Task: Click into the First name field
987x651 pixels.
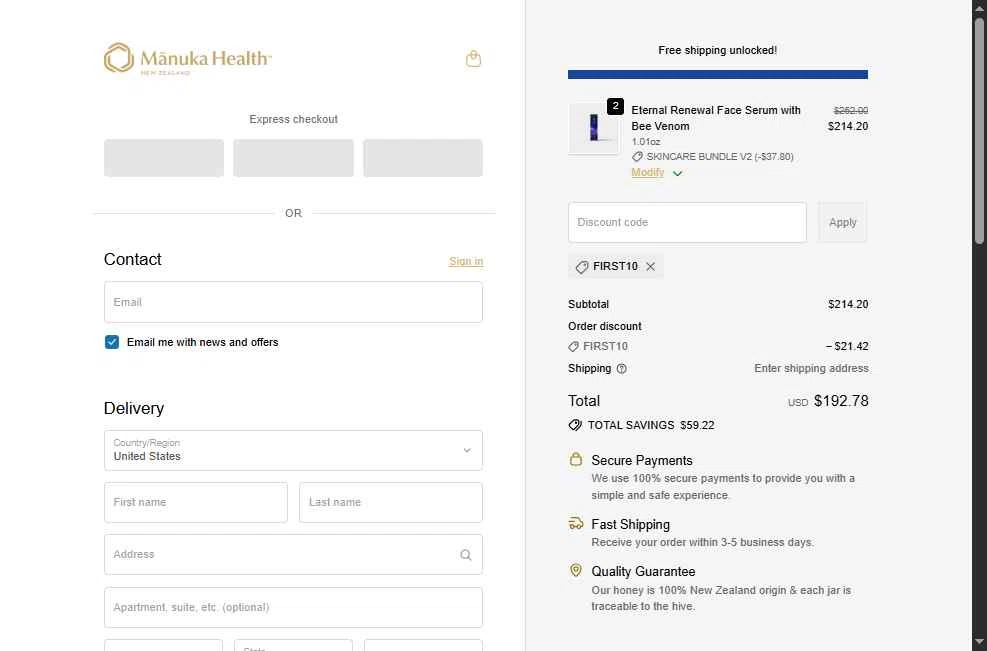Action: 196,502
